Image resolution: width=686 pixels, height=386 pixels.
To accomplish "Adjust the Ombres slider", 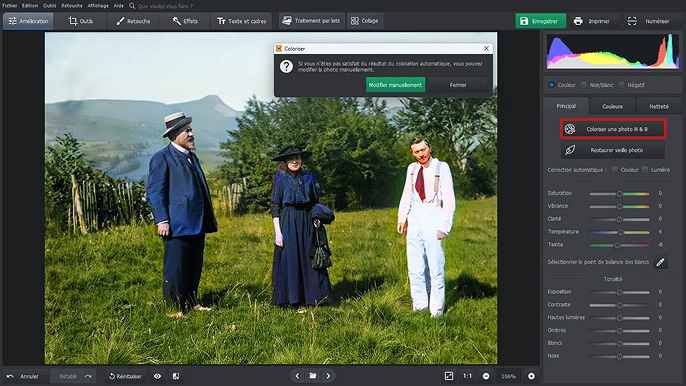I will (619, 331).
